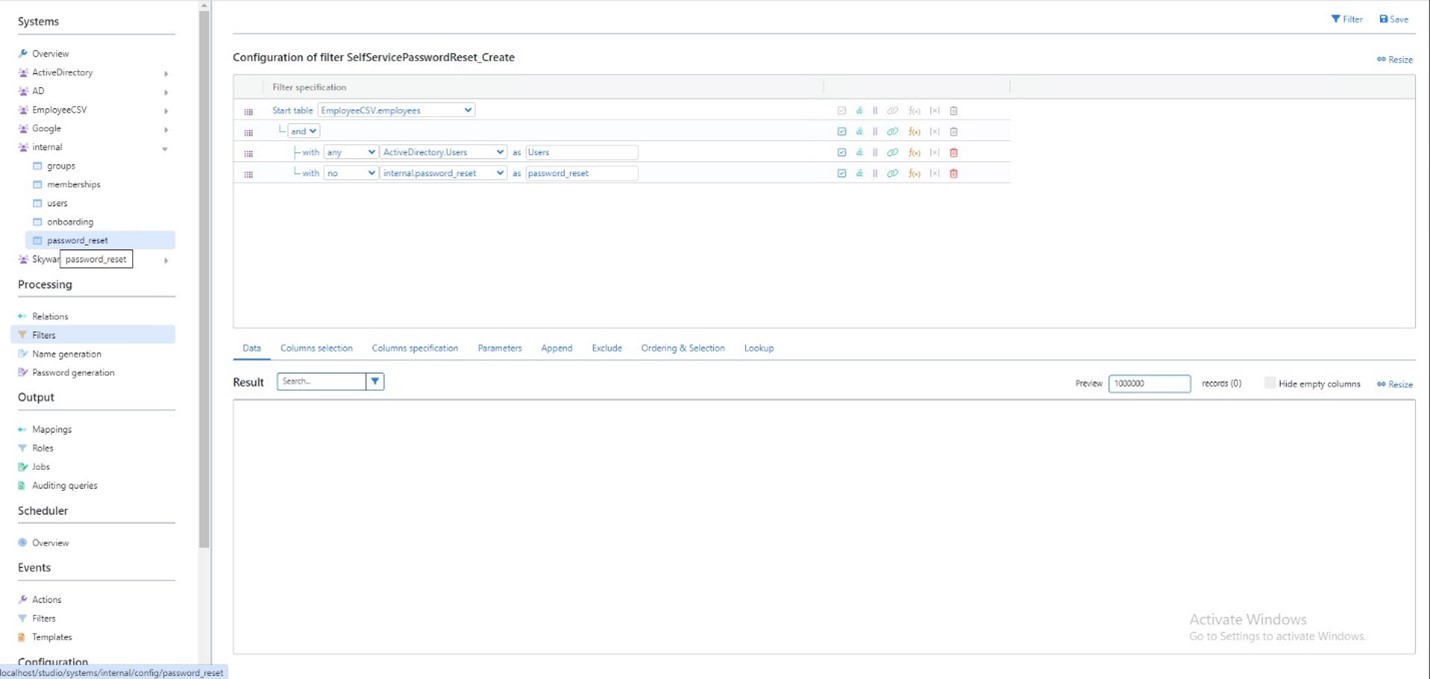Click the |x| icon on the 'and' condition row

[934, 131]
